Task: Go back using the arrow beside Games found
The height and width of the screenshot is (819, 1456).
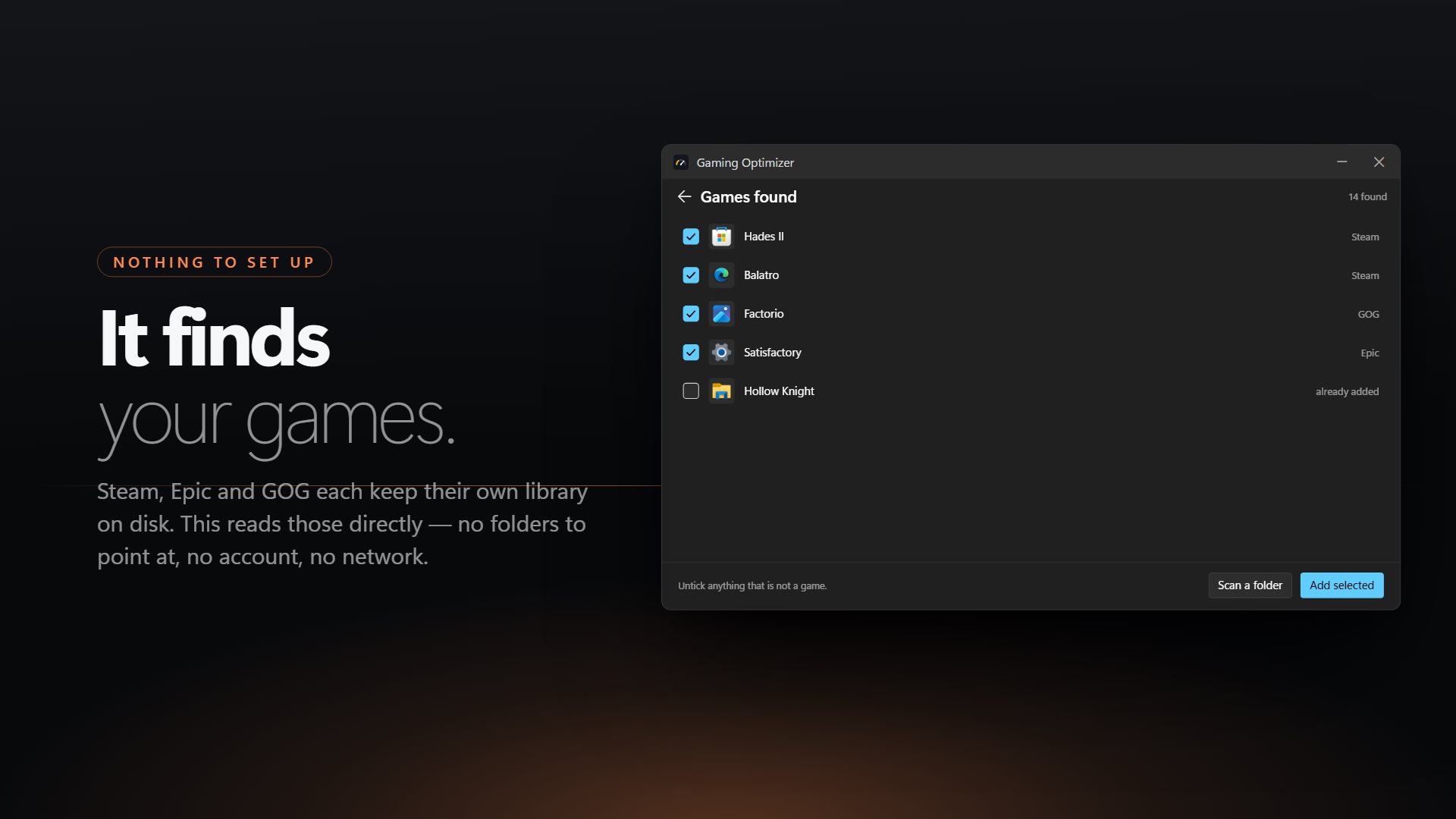Action: click(x=684, y=197)
